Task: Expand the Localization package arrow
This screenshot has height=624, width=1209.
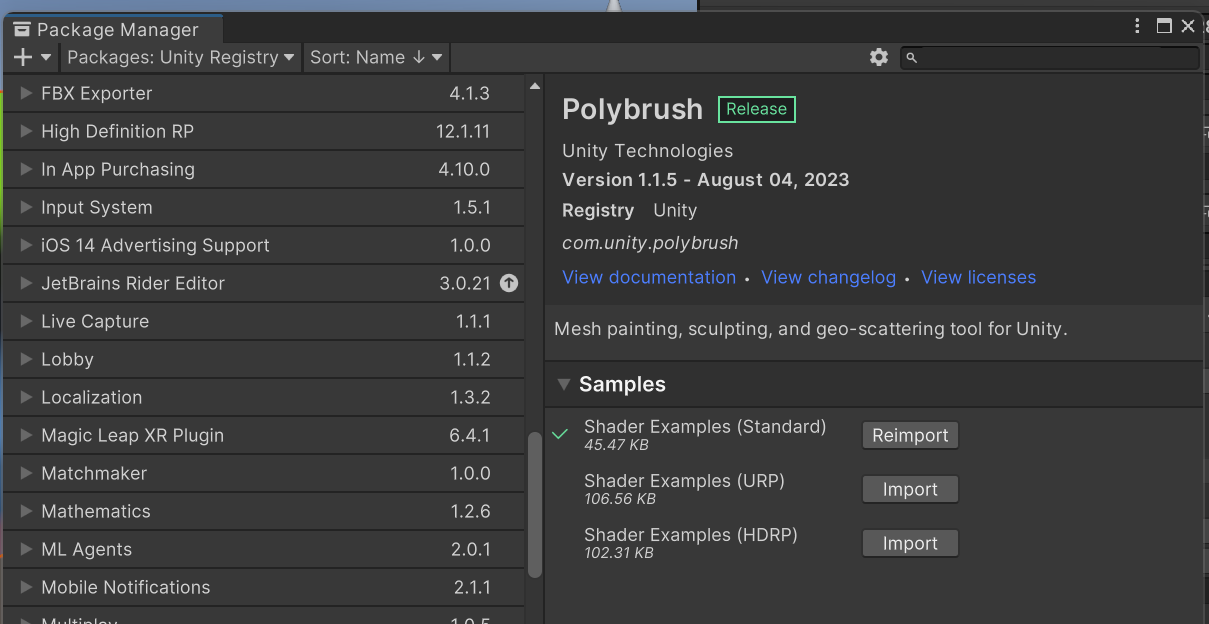Action: (26, 397)
